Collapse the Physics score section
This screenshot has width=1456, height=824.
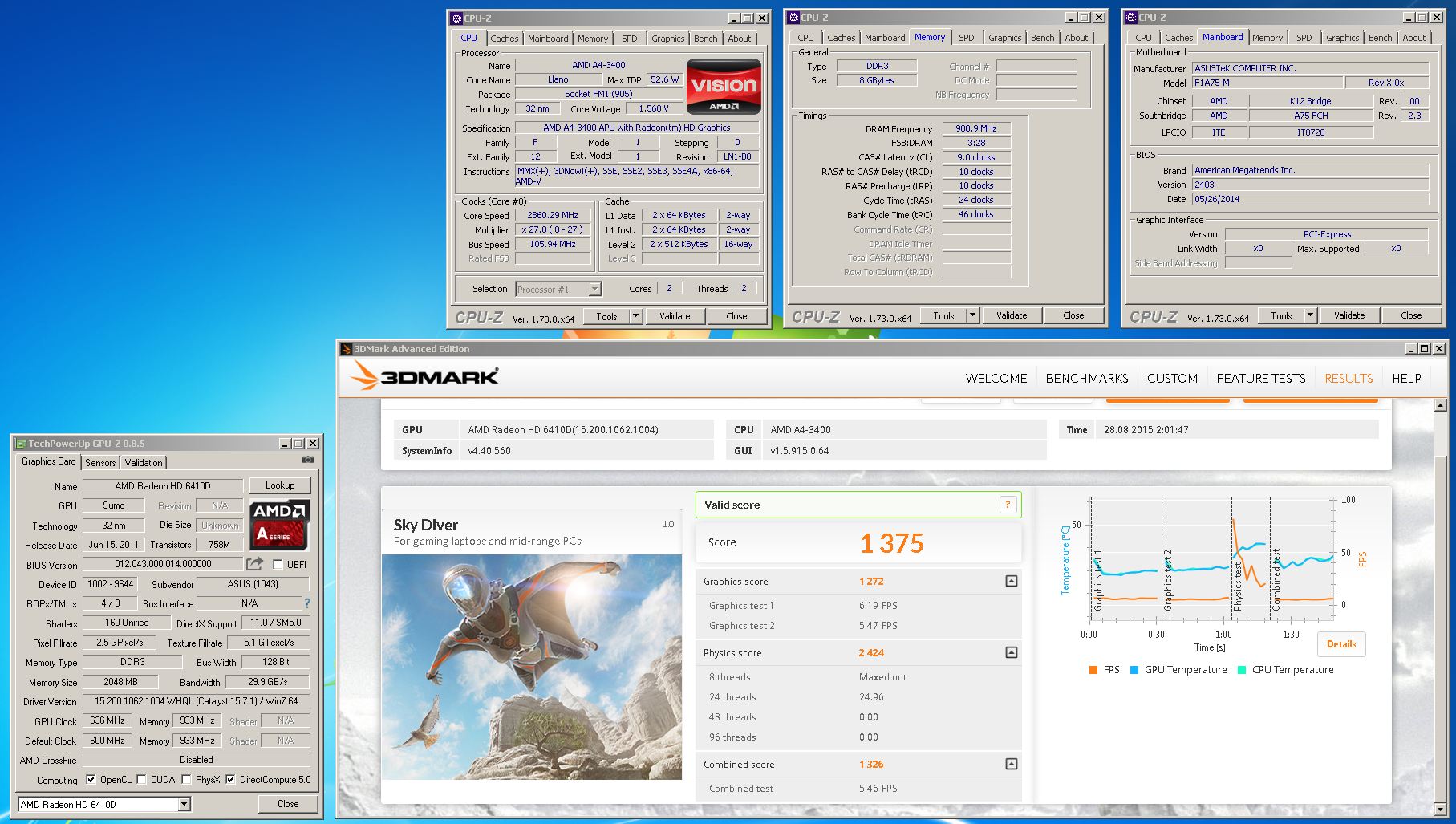(1012, 652)
